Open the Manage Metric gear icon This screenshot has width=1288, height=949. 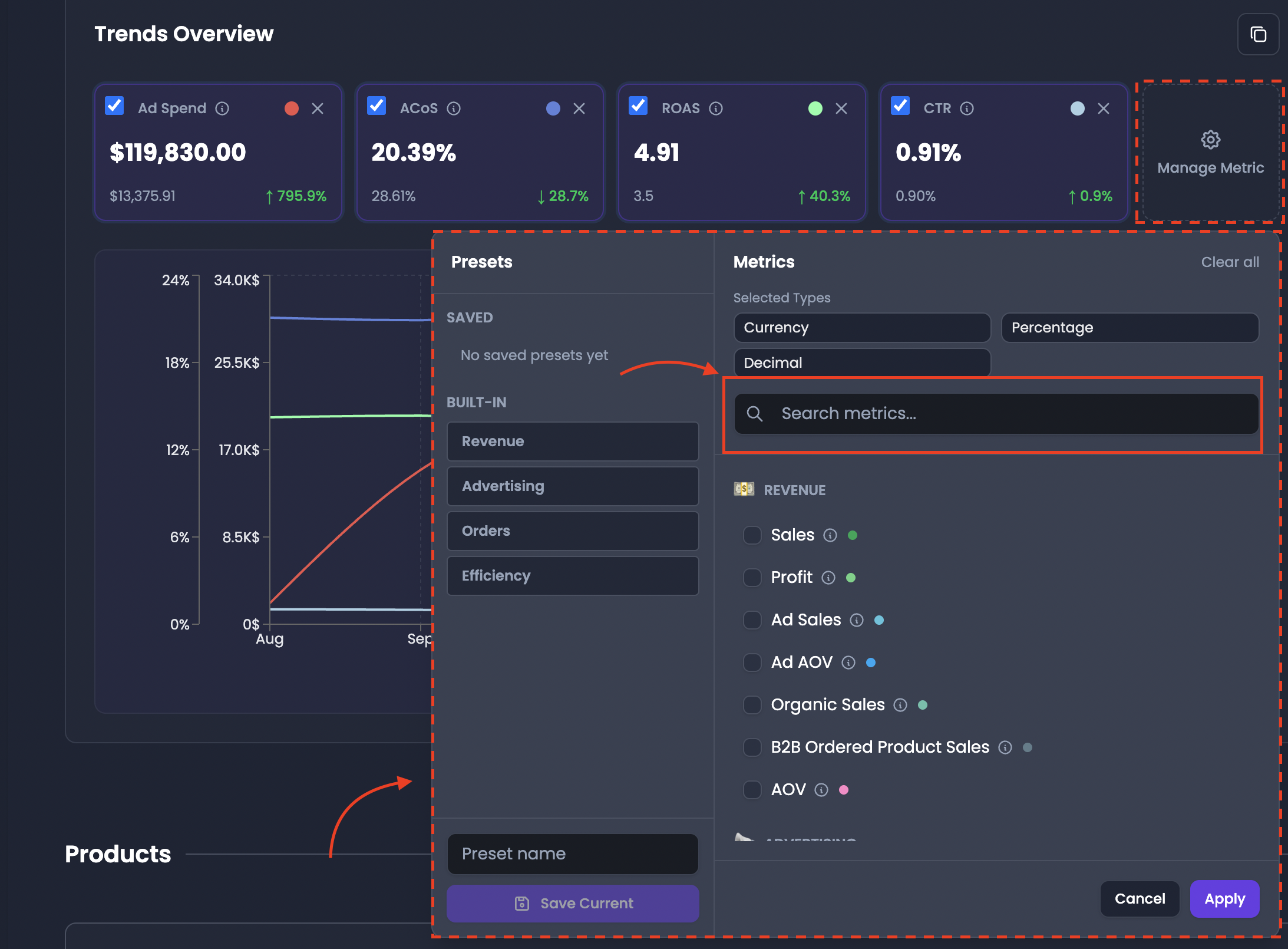pyautogui.click(x=1210, y=140)
